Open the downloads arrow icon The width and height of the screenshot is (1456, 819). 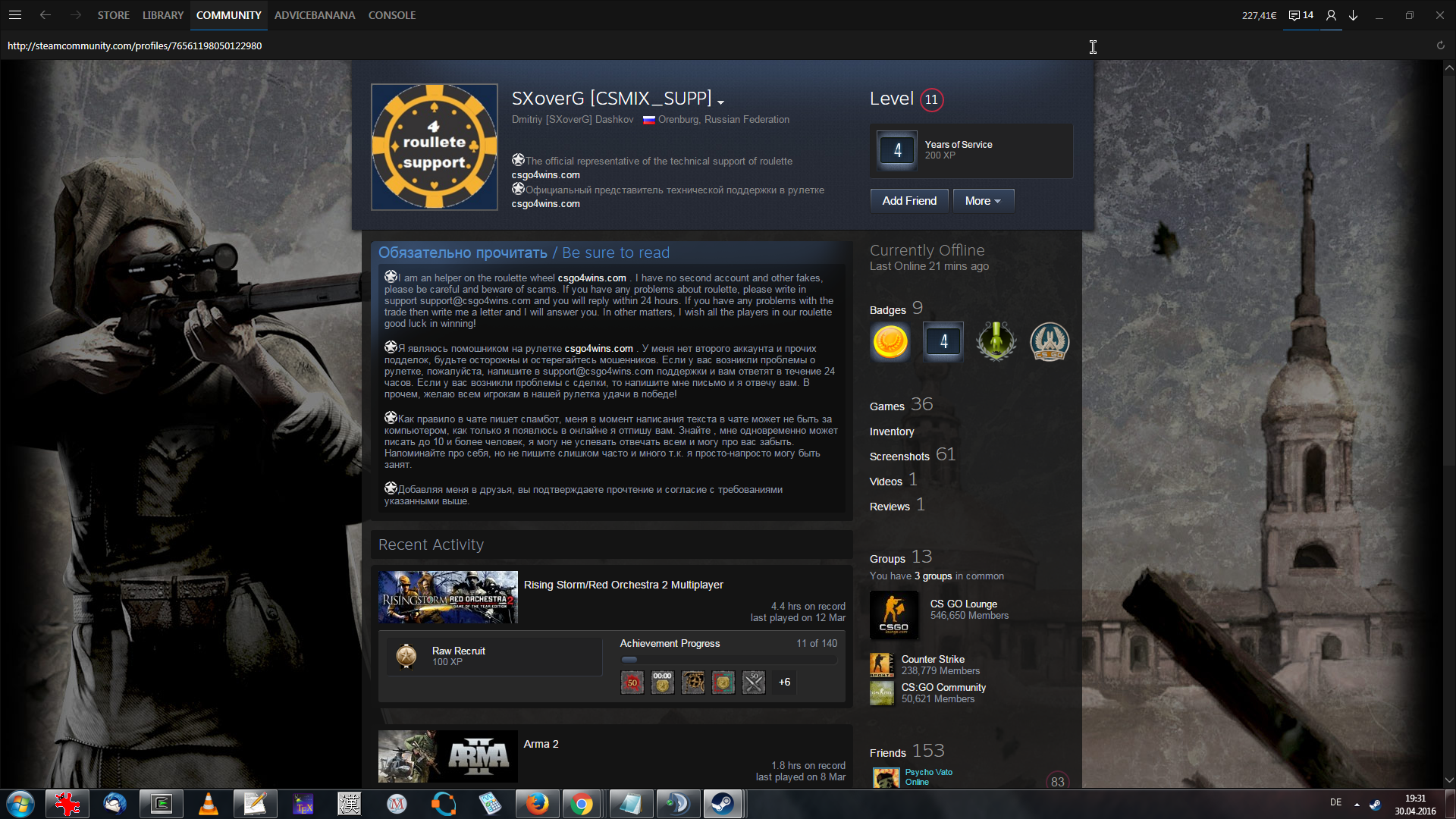[1353, 15]
